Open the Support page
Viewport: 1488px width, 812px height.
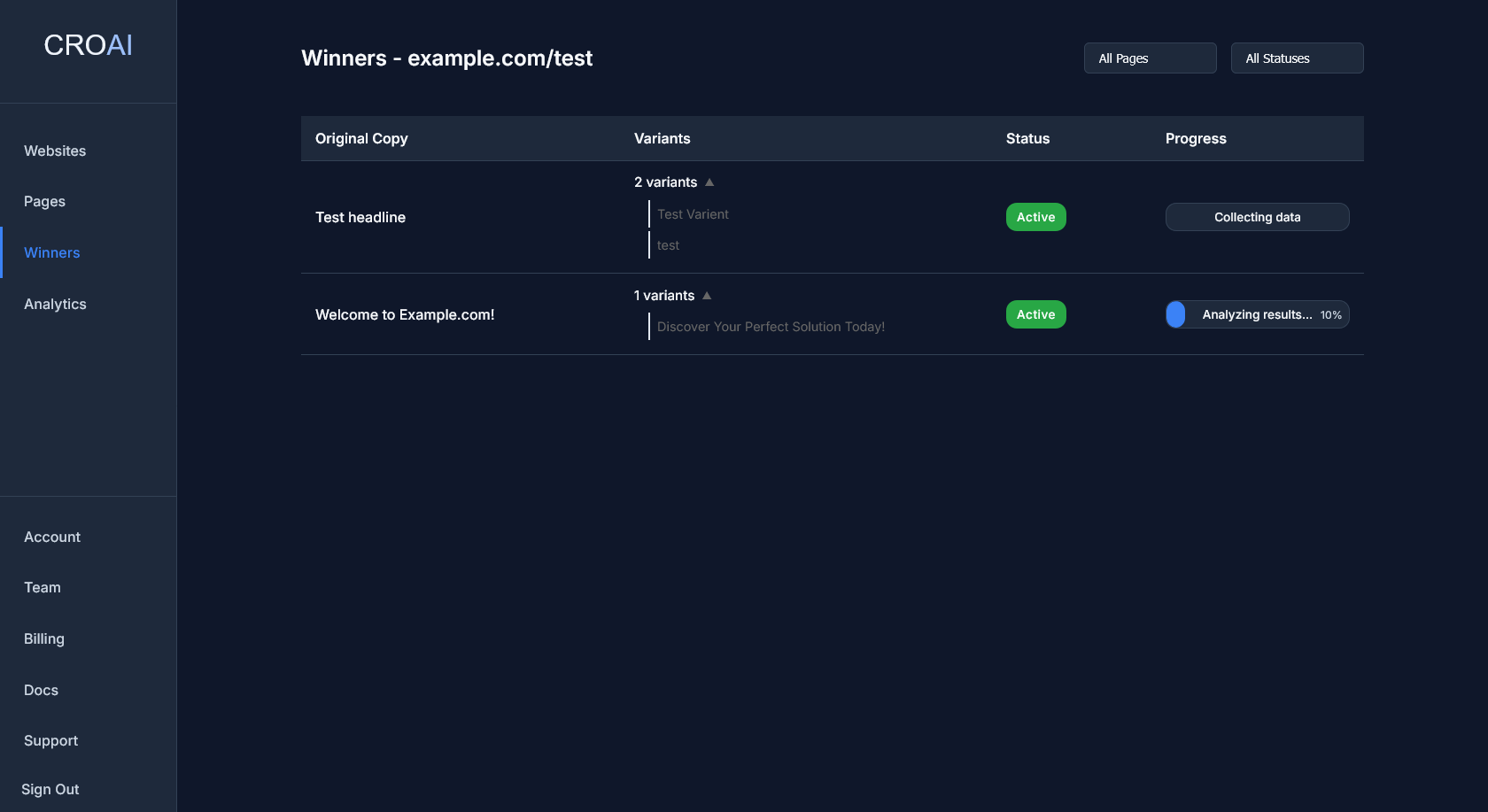(50, 740)
